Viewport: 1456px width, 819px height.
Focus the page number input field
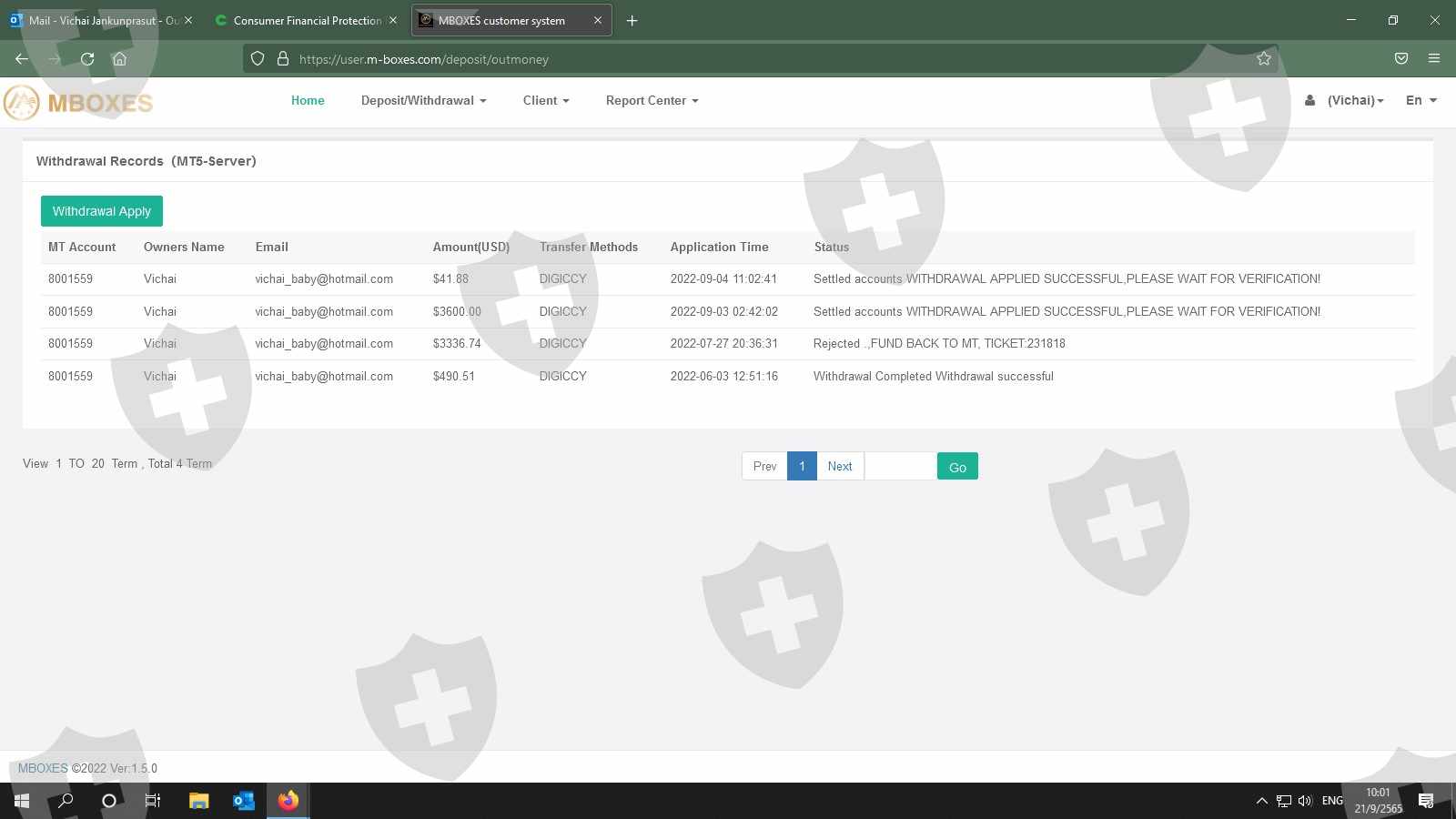point(900,466)
